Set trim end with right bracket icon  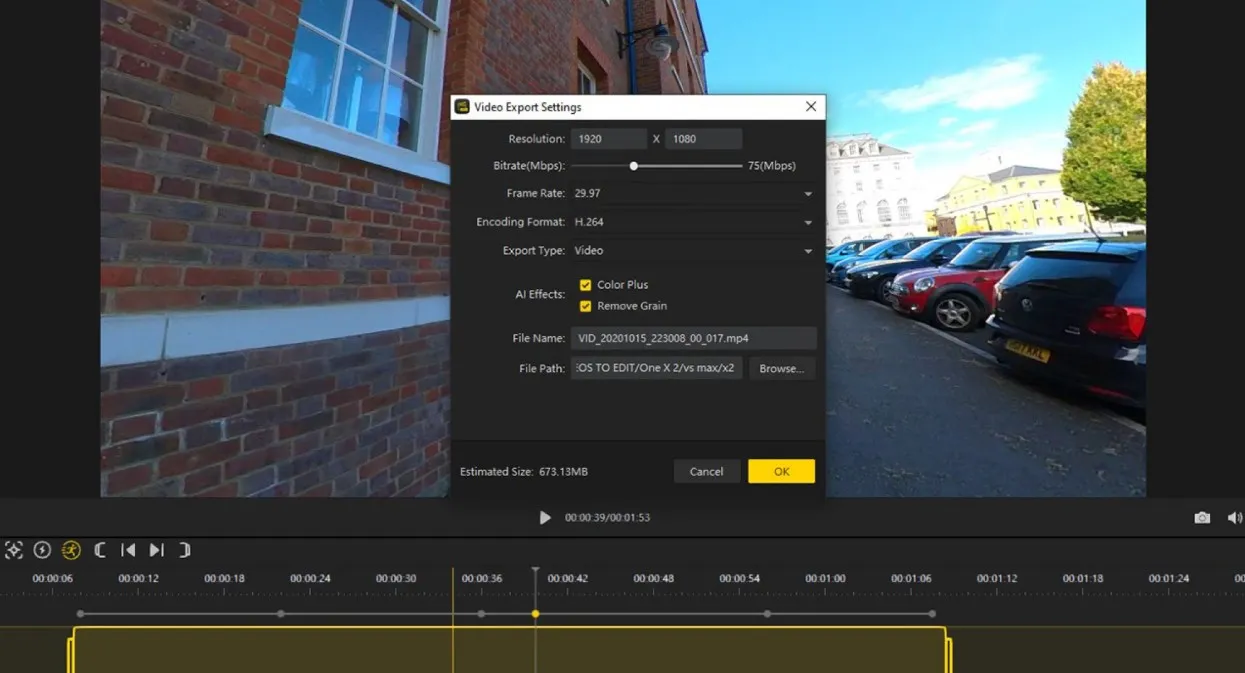pos(185,550)
